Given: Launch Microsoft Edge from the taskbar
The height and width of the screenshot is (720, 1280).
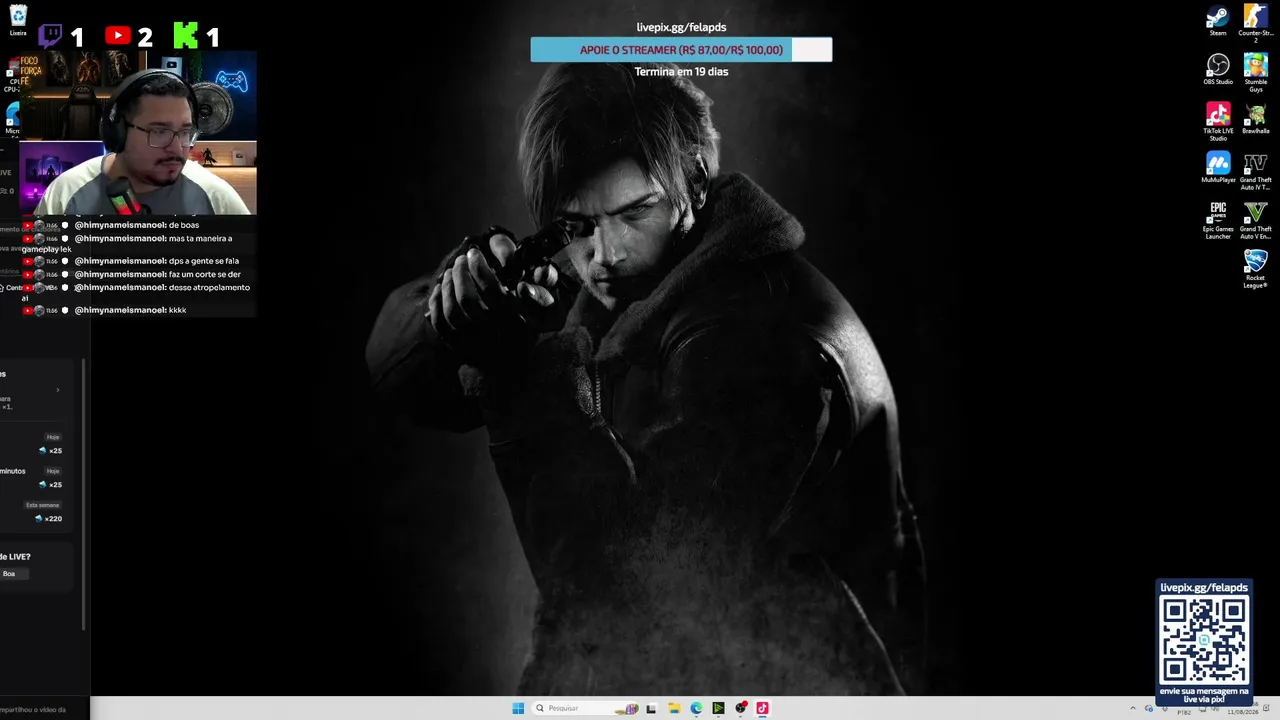Looking at the screenshot, I should 696,708.
